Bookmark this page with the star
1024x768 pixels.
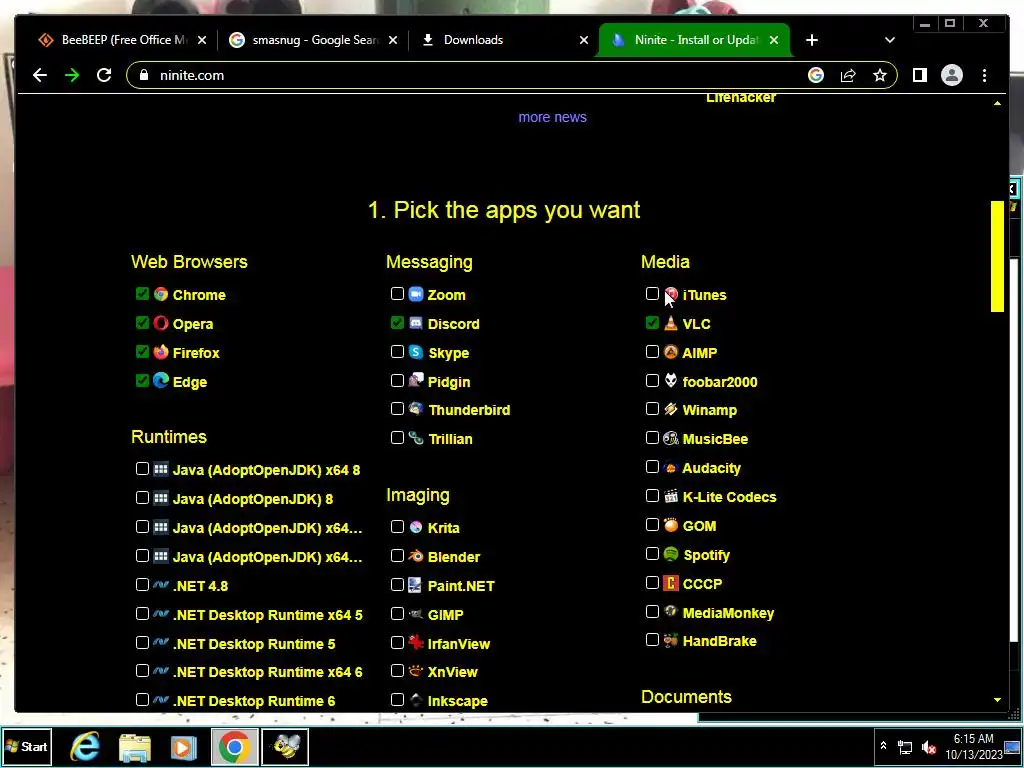click(x=880, y=75)
